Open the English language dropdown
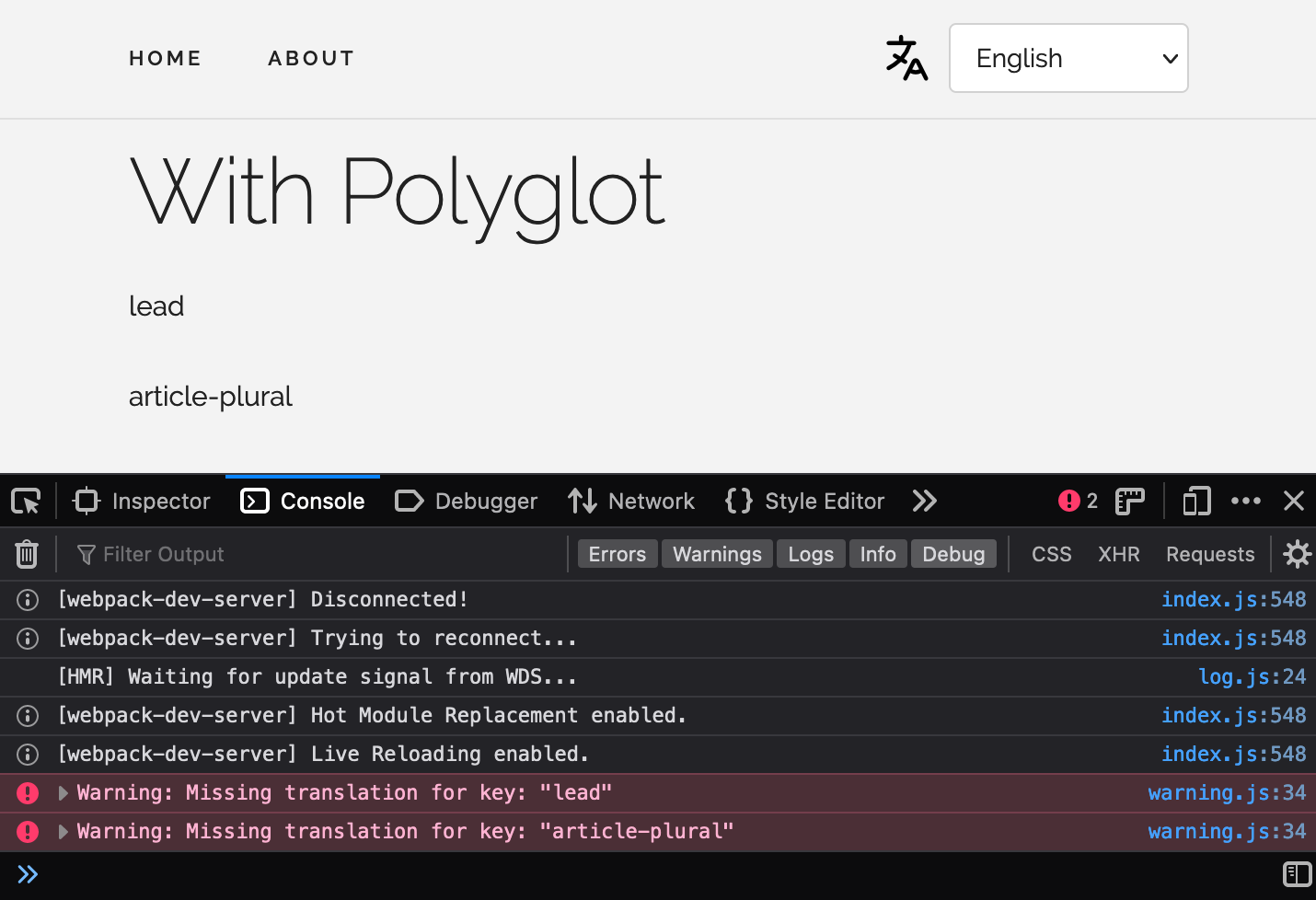Viewport: 1316px width, 900px height. click(1068, 58)
